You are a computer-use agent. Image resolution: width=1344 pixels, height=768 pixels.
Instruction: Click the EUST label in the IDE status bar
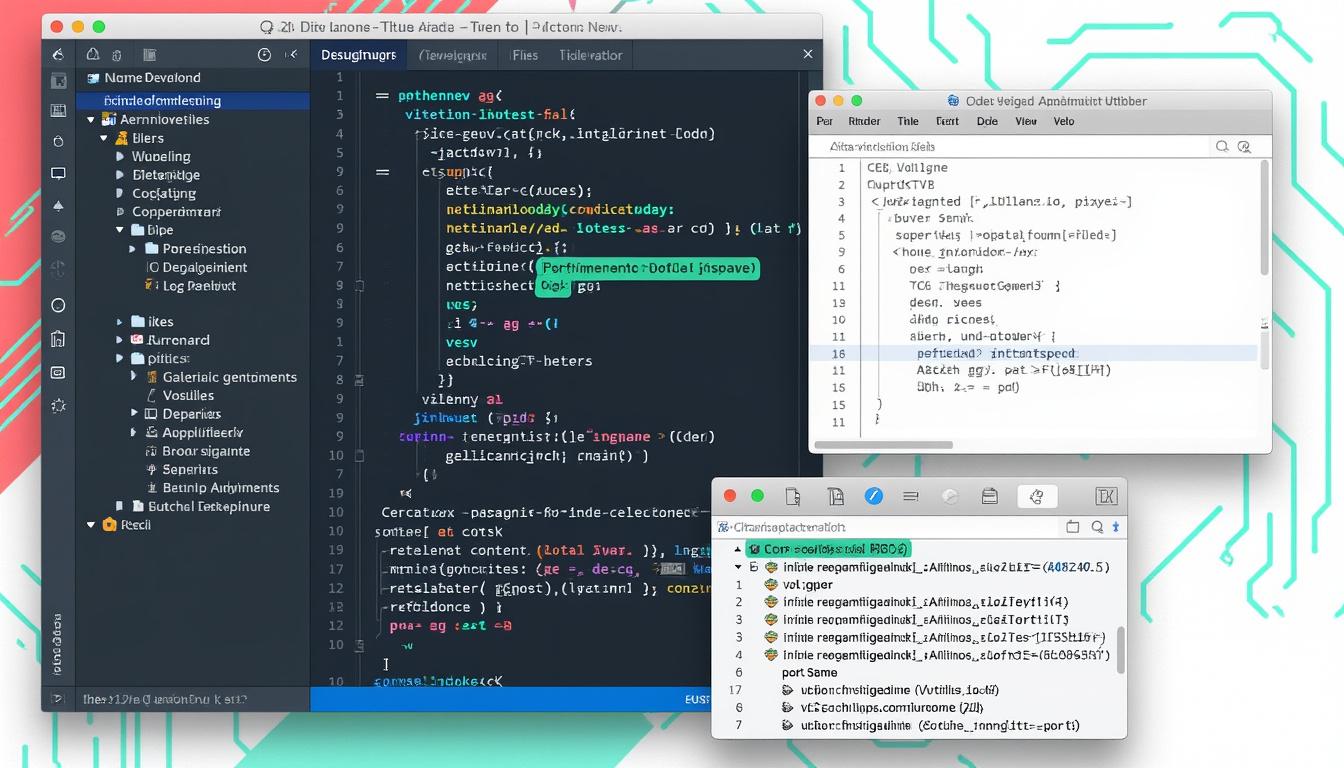697,700
